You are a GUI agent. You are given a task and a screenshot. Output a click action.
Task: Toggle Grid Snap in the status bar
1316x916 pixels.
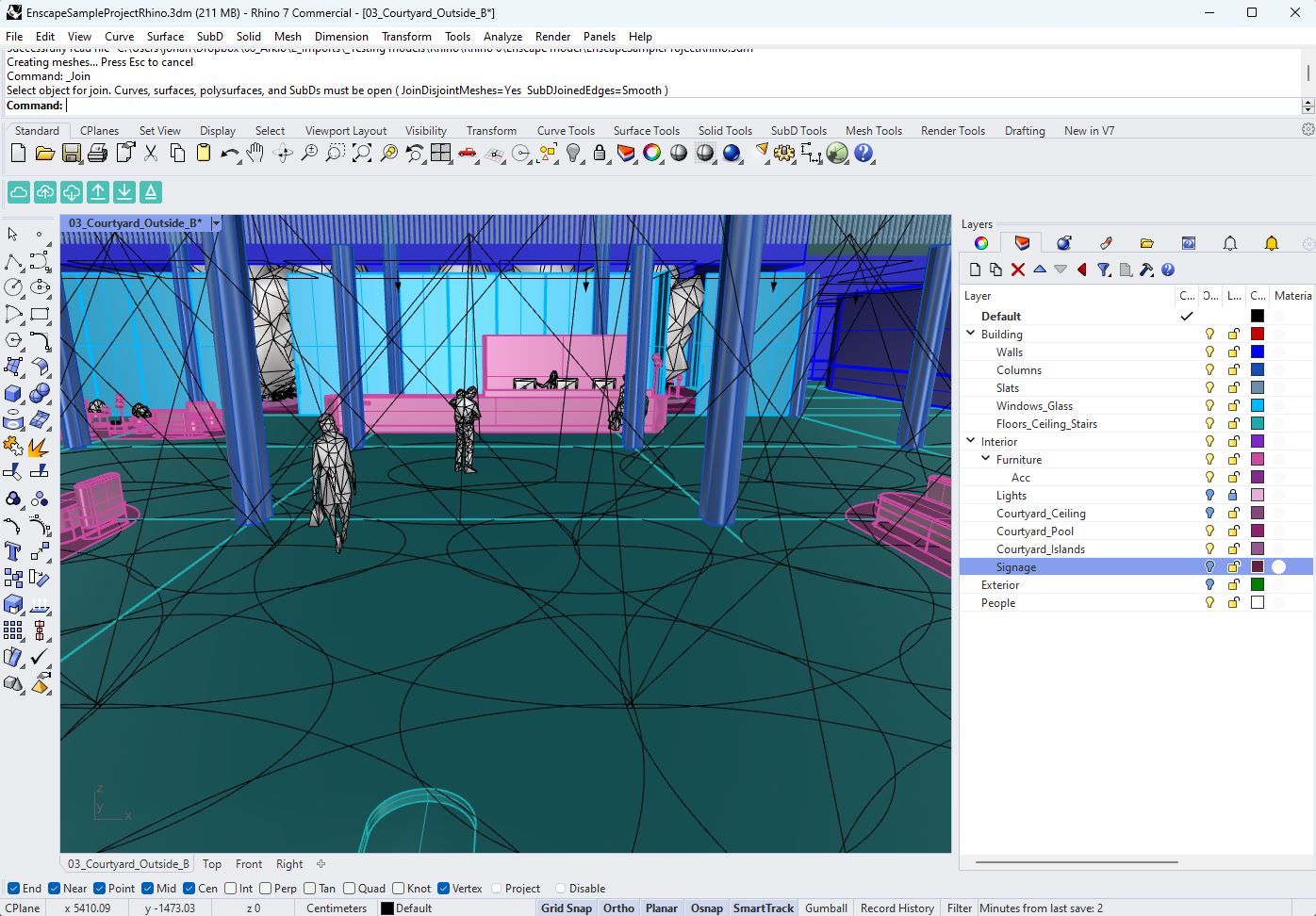pyautogui.click(x=567, y=908)
